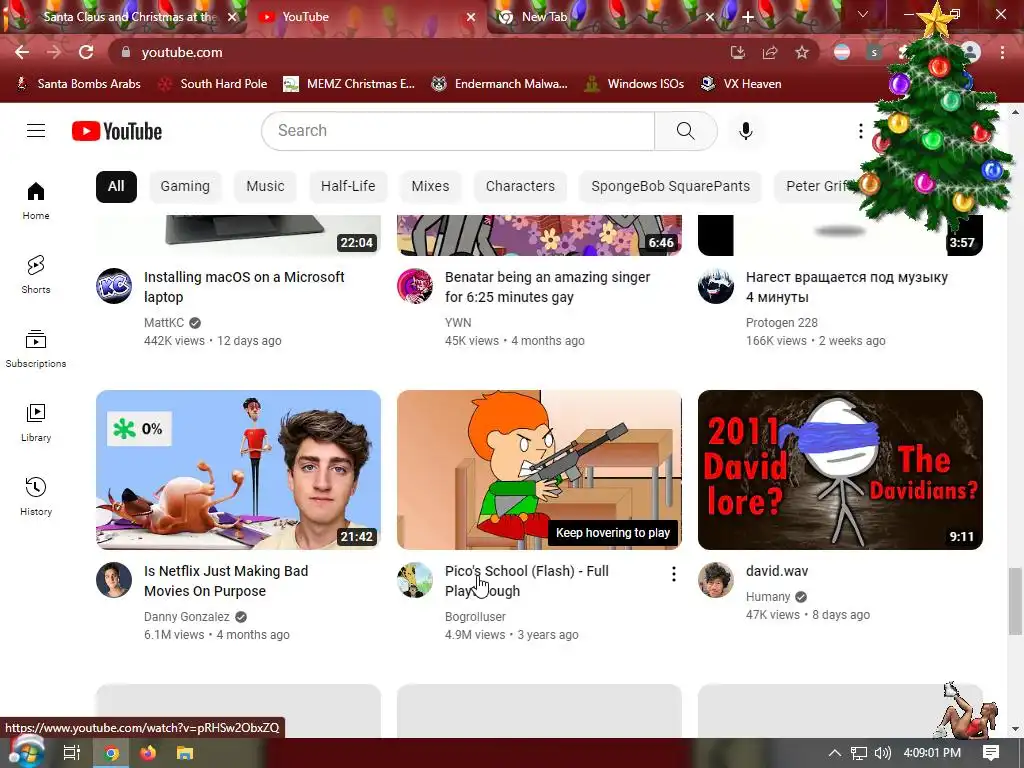Open VX Heaven bookmark
The width and height of the screenshot is (1024, 768).
point(741,84)
